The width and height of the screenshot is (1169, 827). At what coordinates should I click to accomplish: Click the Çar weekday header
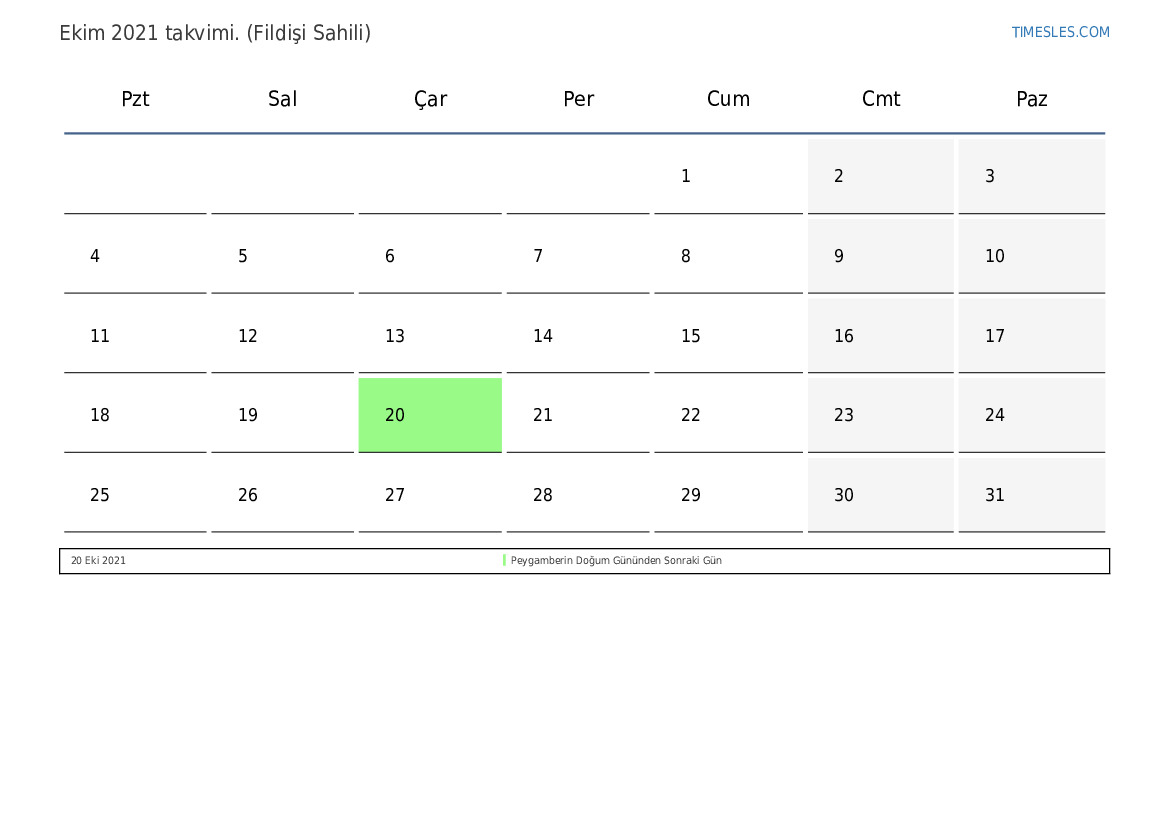430,99
